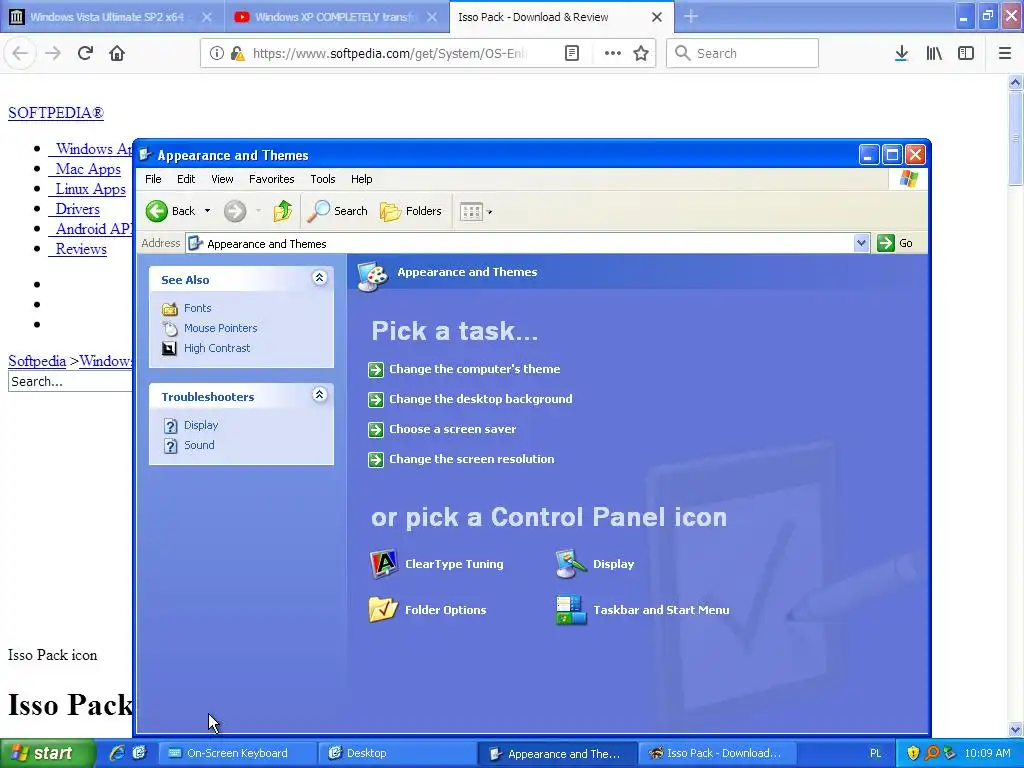Switch to Desktop taskbar button

[396, 753]
